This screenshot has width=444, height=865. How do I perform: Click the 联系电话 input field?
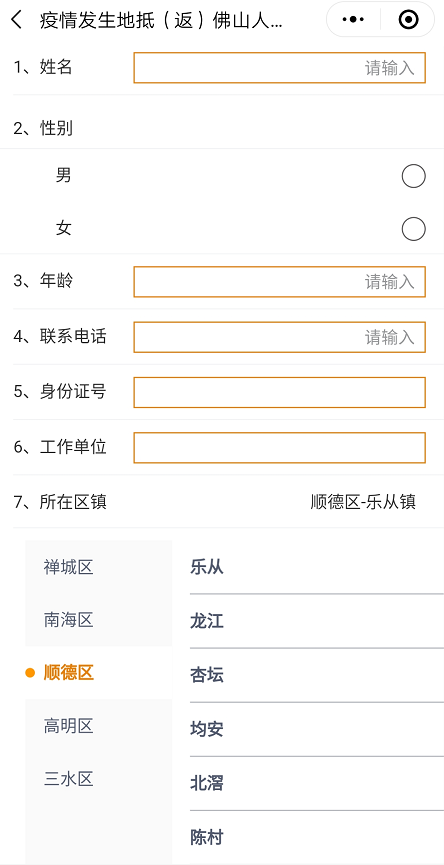pyautogui.click(x=280, y=337)
